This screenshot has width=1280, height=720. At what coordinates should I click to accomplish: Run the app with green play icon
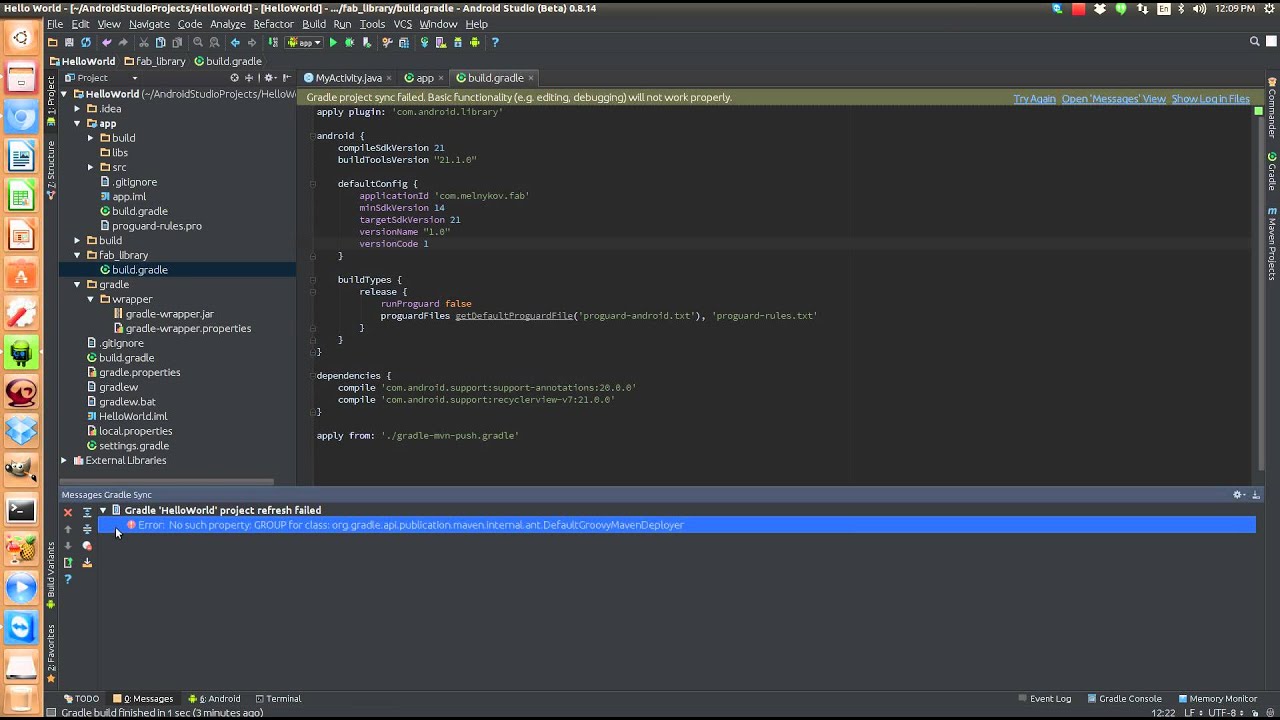click(x=334, y=42)
